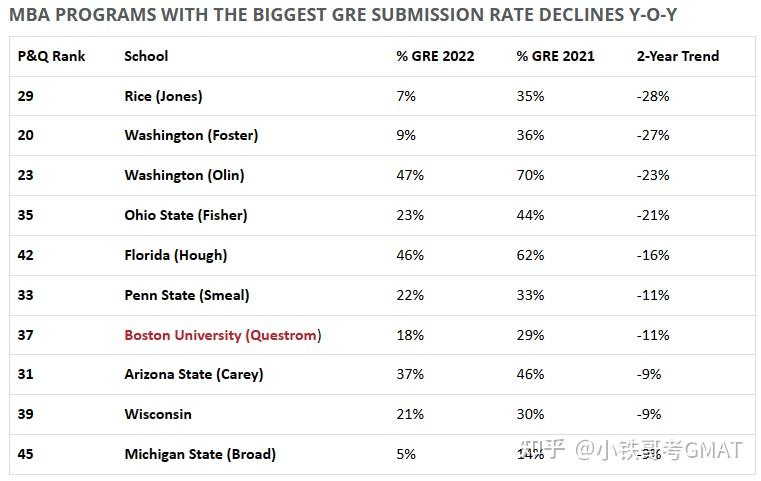Select the Ohio State (Fisher) cell

pyautogui.click(x=185, y=215)
